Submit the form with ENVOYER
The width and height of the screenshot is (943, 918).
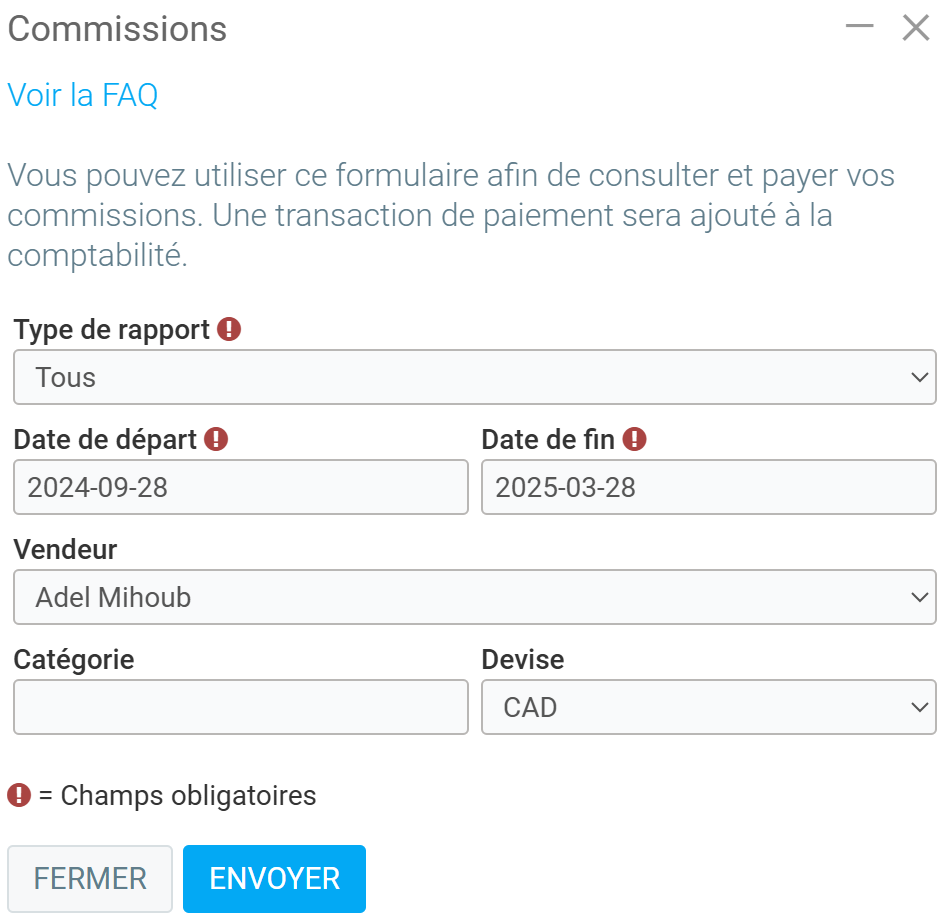tap(274, 879)
